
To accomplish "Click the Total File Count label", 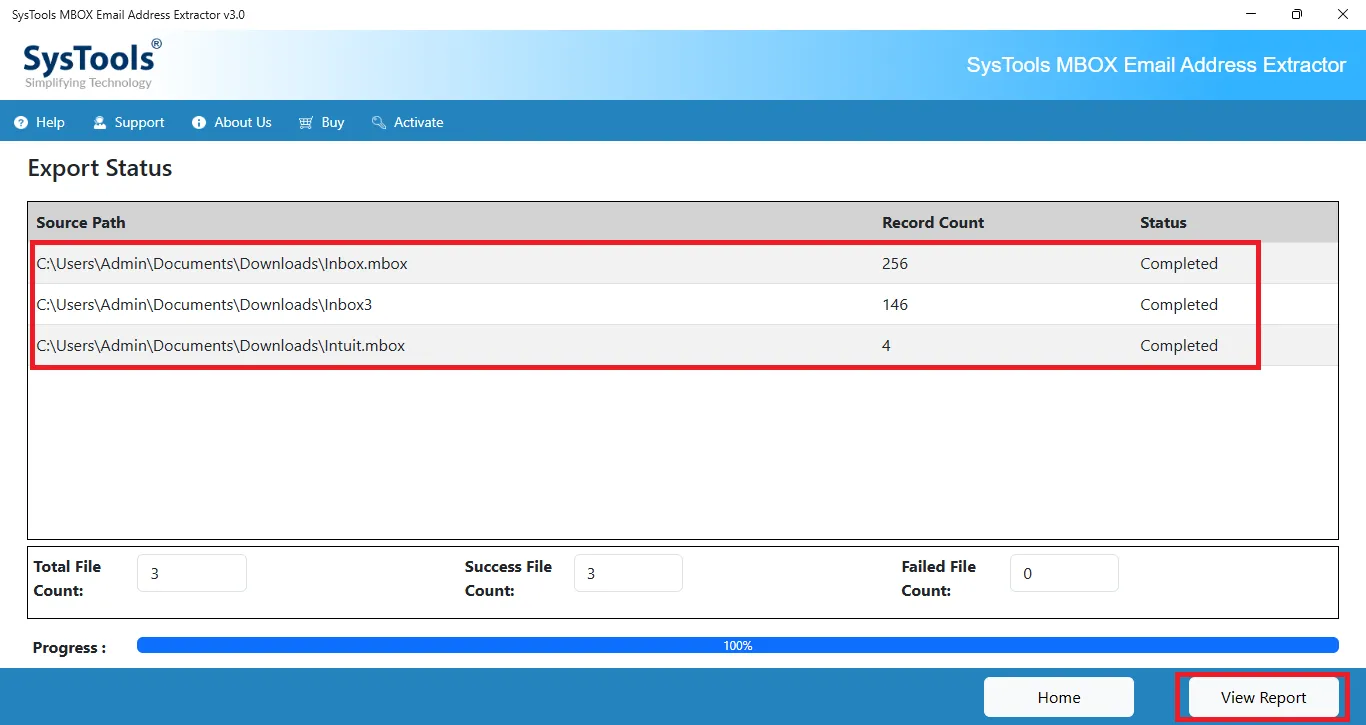I will (x=67, y=578).
